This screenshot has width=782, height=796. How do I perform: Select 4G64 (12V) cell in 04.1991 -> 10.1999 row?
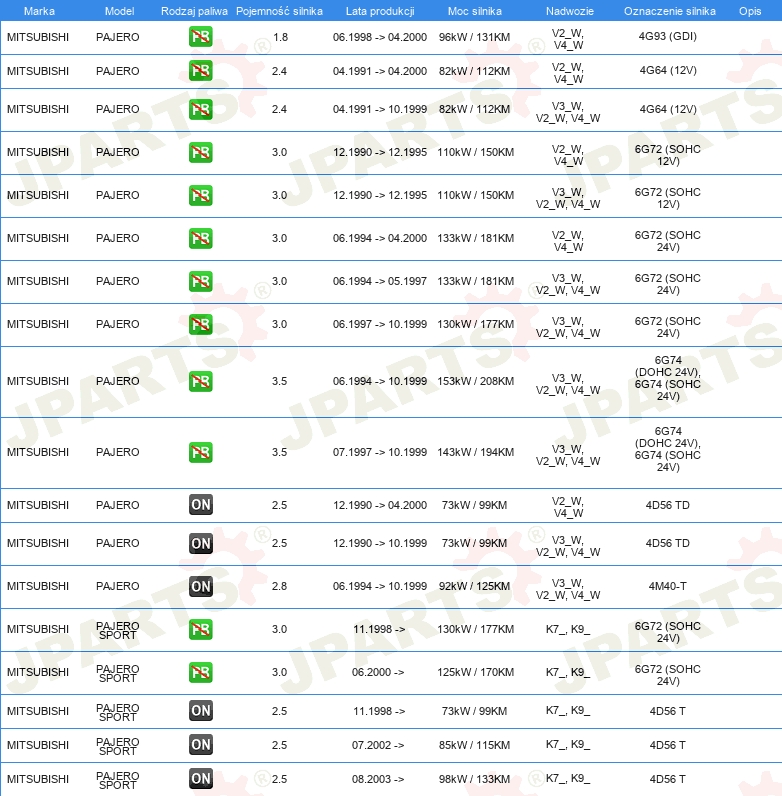click(x=668, y=109)
